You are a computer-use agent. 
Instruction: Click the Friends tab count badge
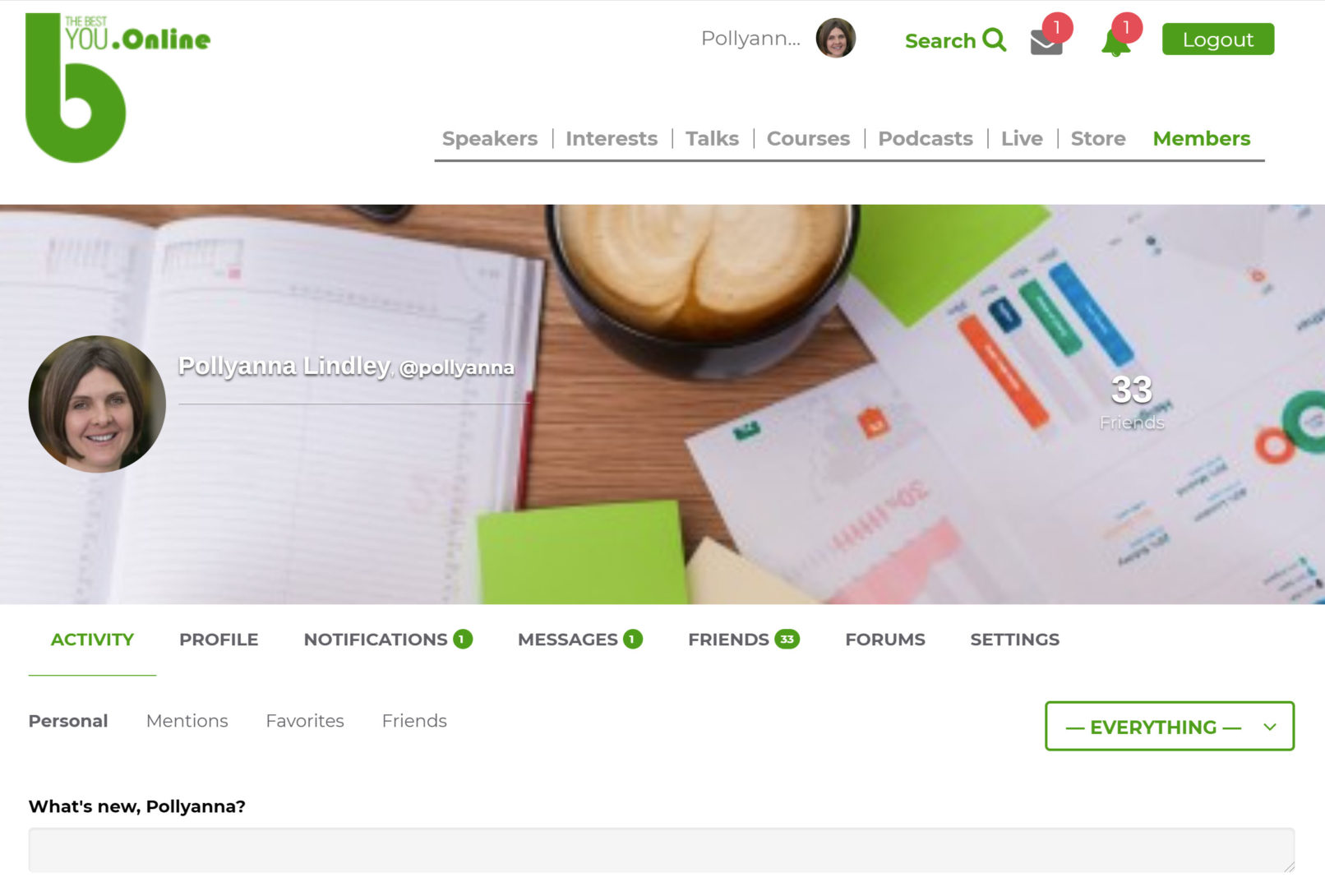[x=787, y=639]
